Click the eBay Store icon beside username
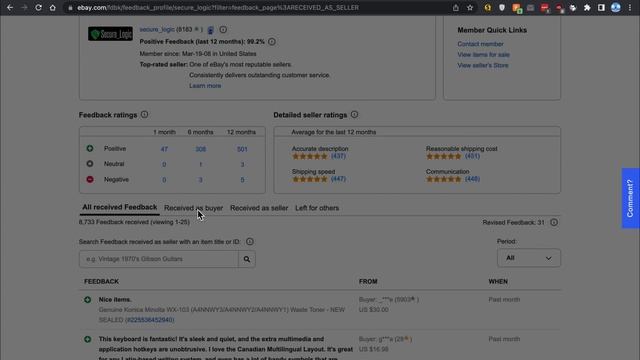This screenshot has width=640, height=360. [211, 30]
